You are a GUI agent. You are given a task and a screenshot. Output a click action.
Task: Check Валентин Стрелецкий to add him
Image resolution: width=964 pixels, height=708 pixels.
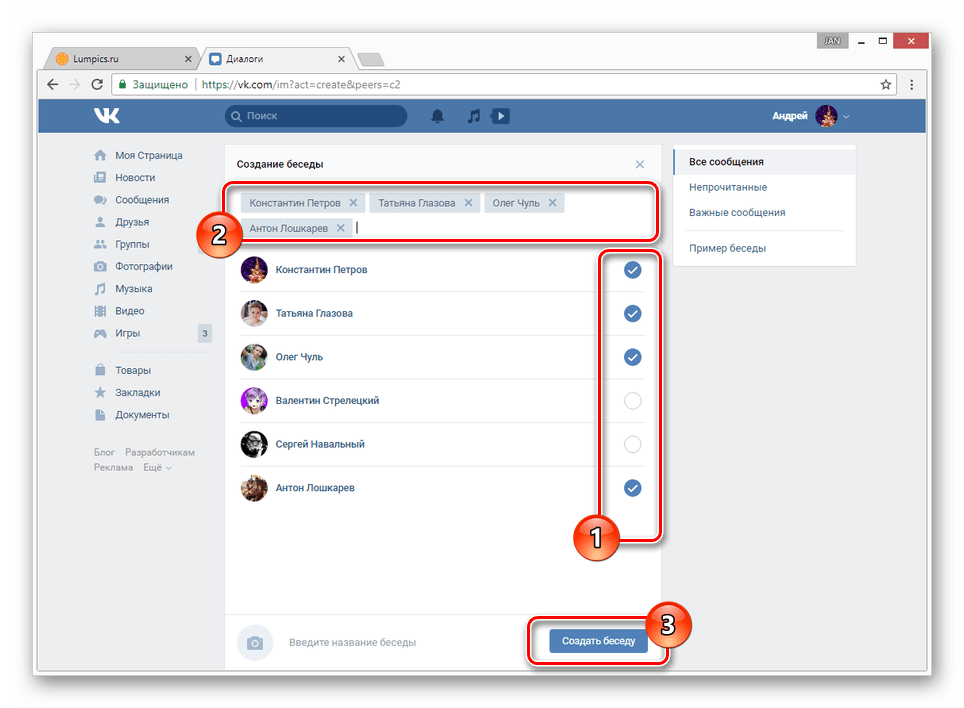[633, 401]
